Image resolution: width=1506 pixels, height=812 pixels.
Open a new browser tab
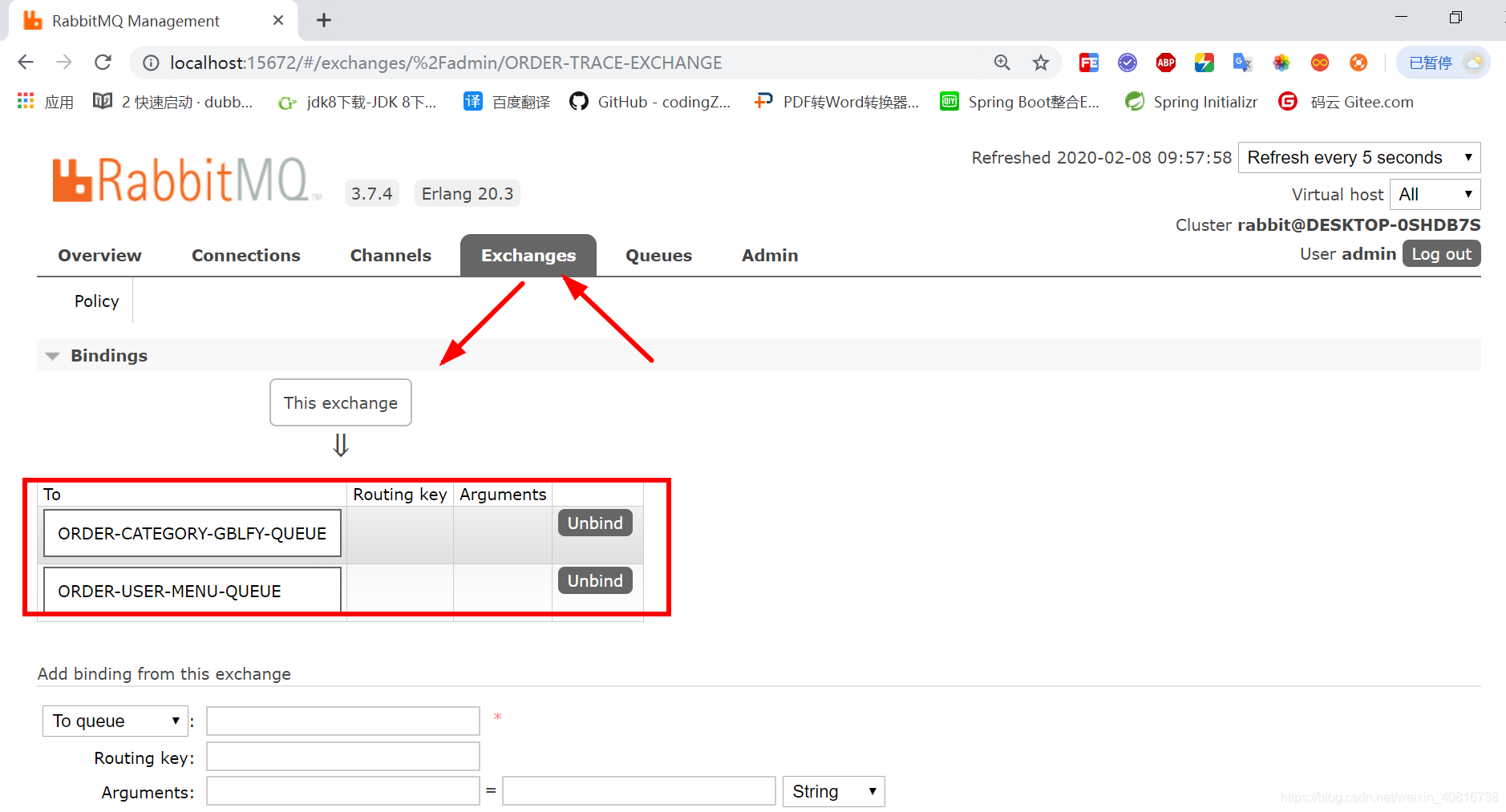tap(324, 20)
